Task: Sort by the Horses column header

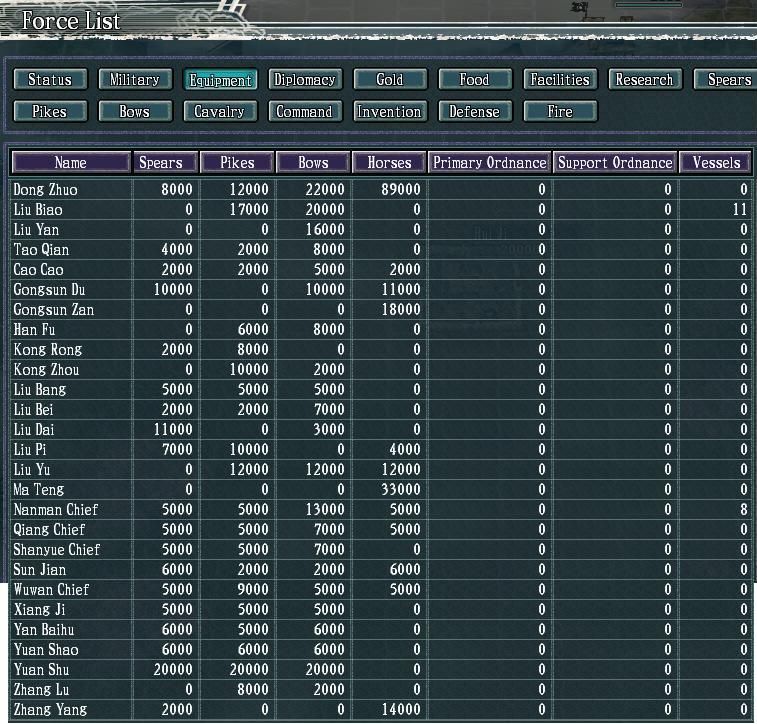Action: tap(389, 163)
